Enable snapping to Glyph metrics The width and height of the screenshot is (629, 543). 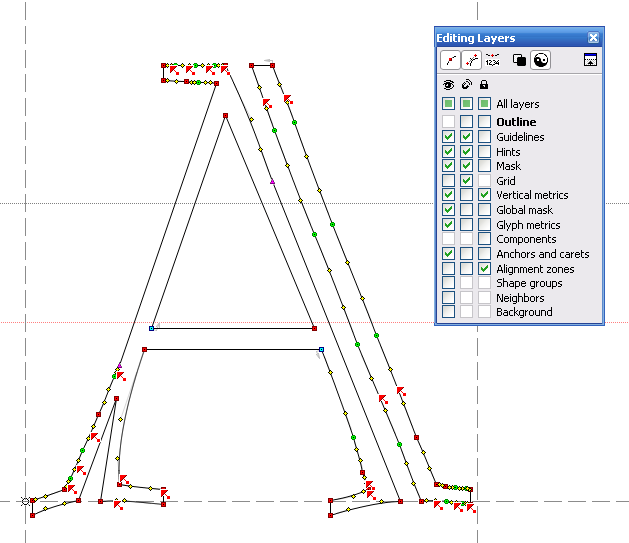[466, 225]
